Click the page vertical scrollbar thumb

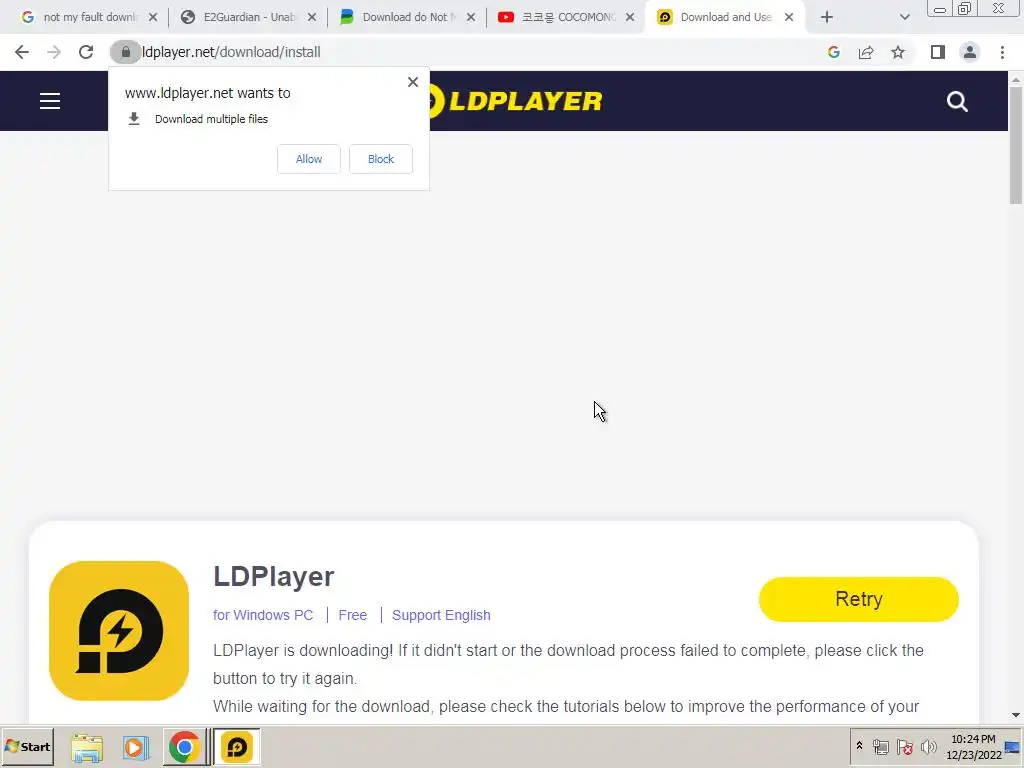tap(1016, 145)
